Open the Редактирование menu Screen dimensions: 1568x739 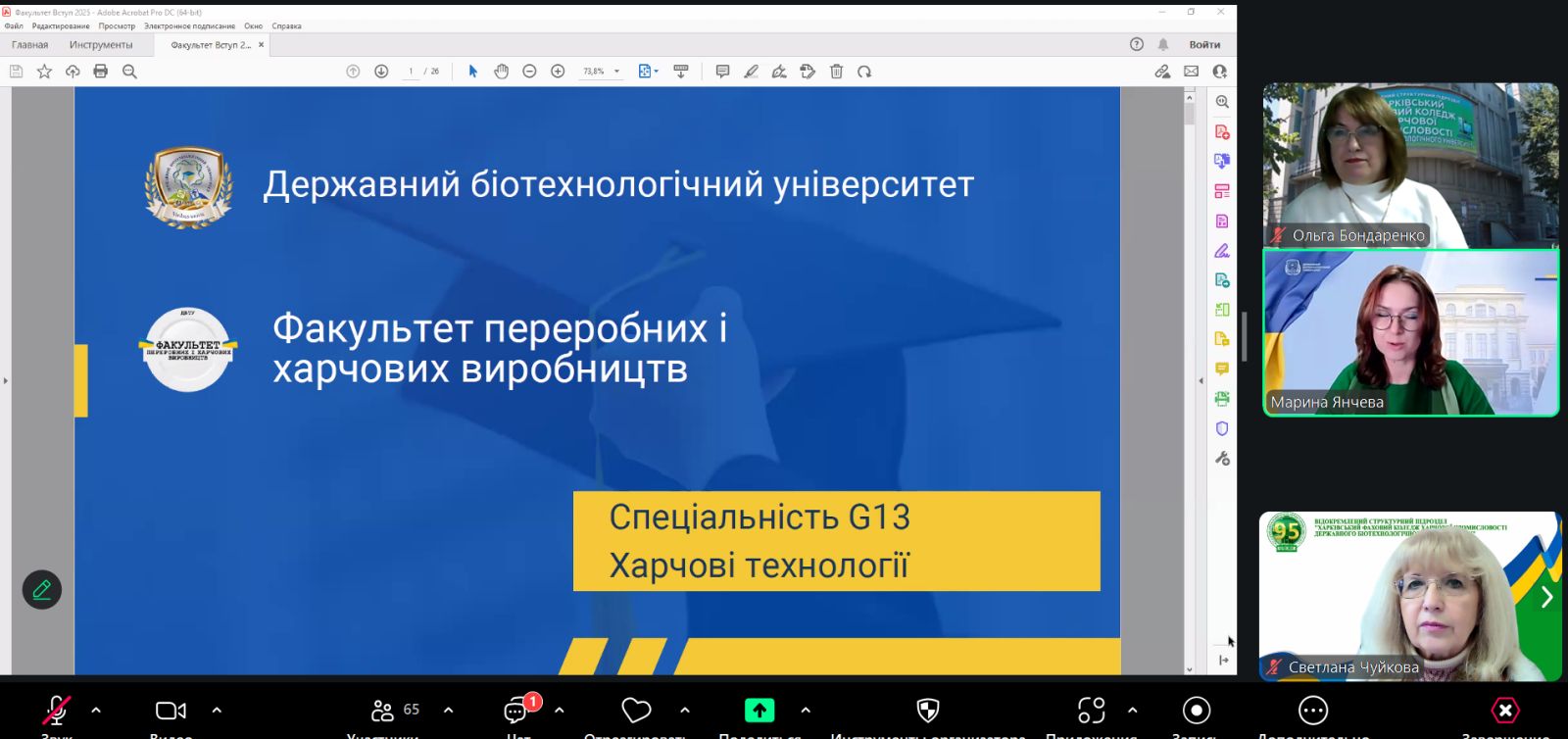(x=61, y=26)
